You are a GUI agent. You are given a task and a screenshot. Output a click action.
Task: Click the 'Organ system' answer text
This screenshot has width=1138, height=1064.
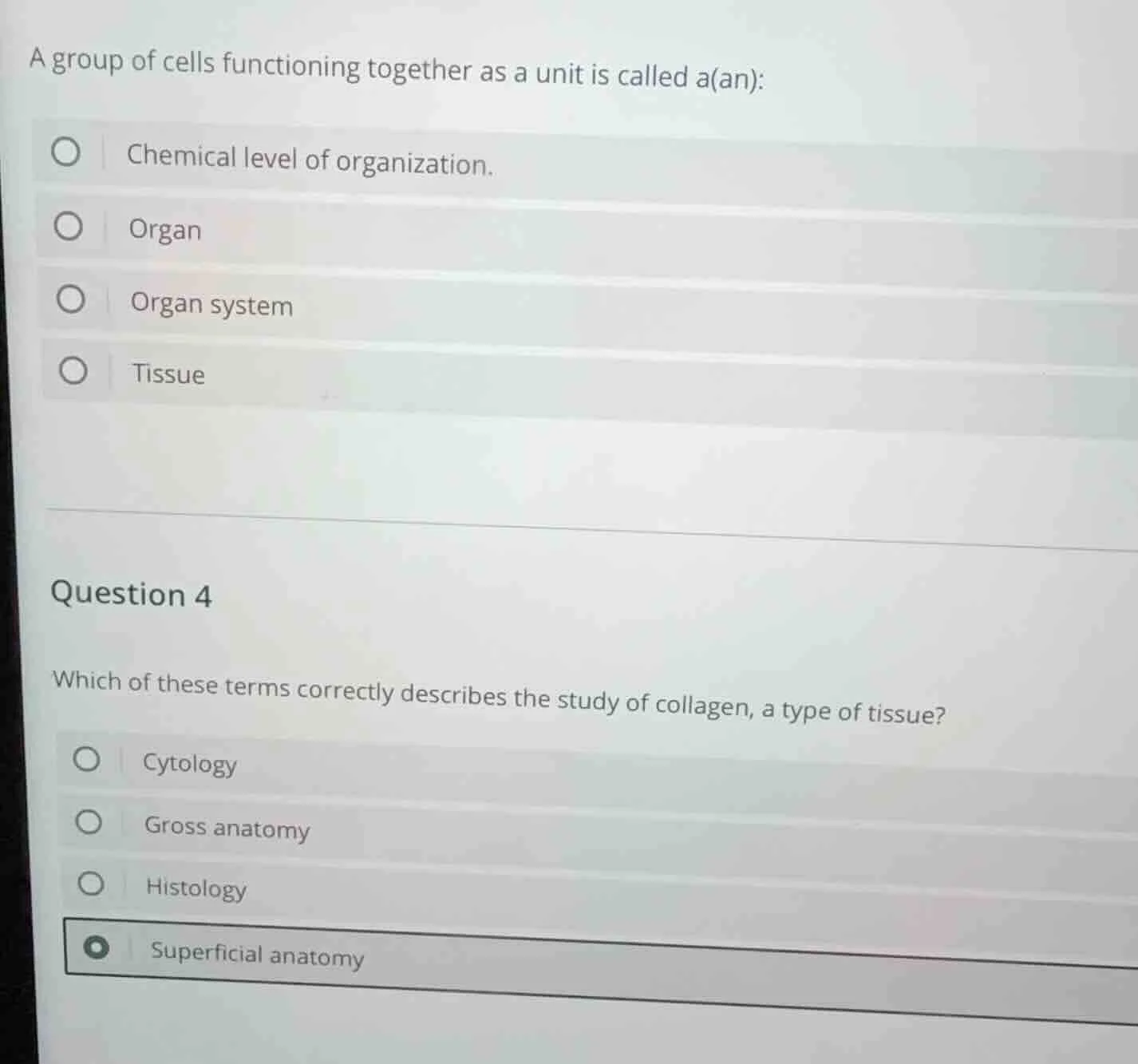pyautogui.click(x=211, y=304)
